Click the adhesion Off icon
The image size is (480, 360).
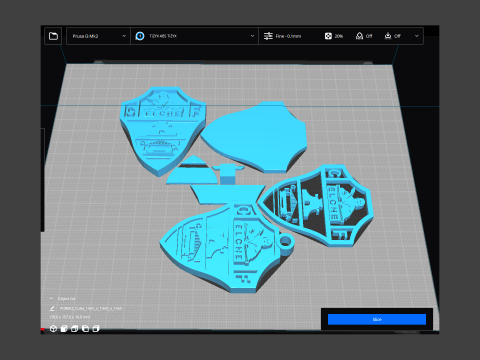pos(388,36)
